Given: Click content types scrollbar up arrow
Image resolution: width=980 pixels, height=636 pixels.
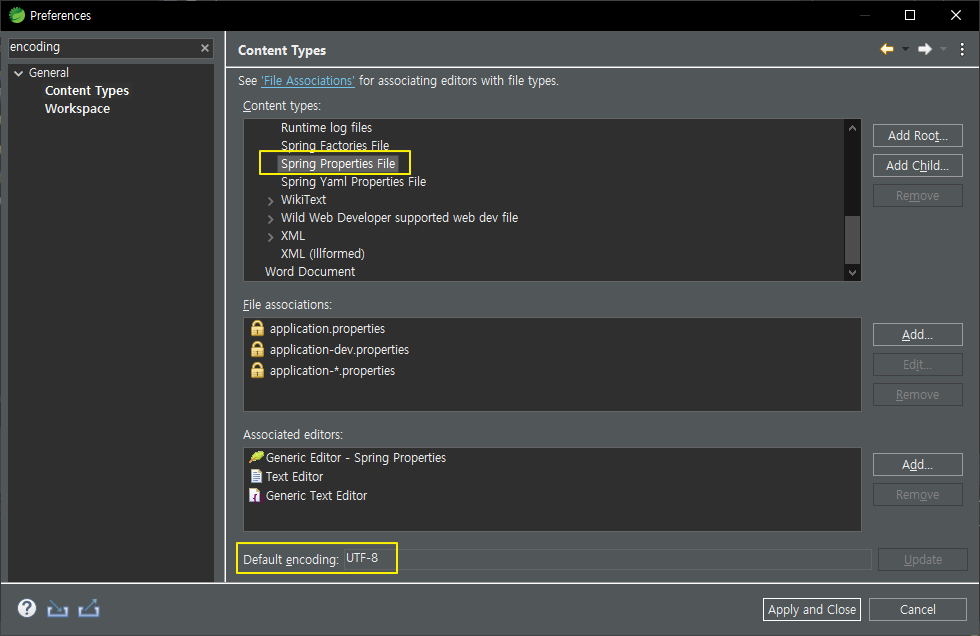Looking at the screenshot, I should pyautogui.click(x=852, y=128).
